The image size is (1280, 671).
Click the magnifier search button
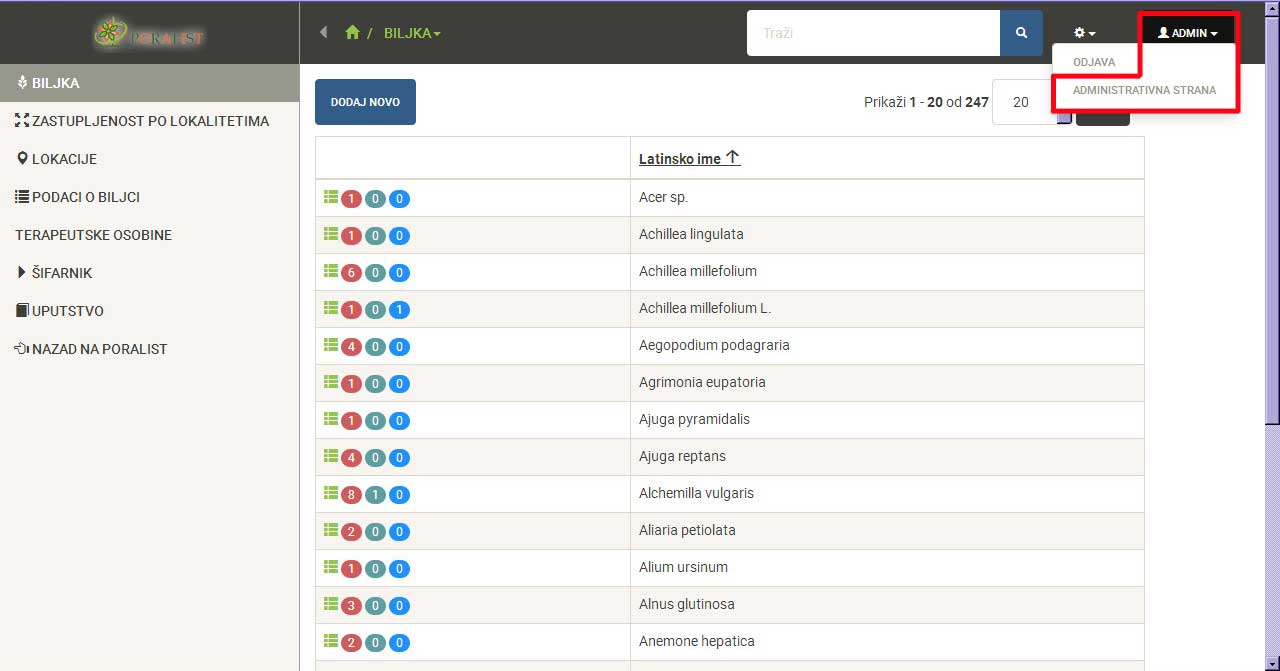pyautogui.click(x=1021, y=33)
